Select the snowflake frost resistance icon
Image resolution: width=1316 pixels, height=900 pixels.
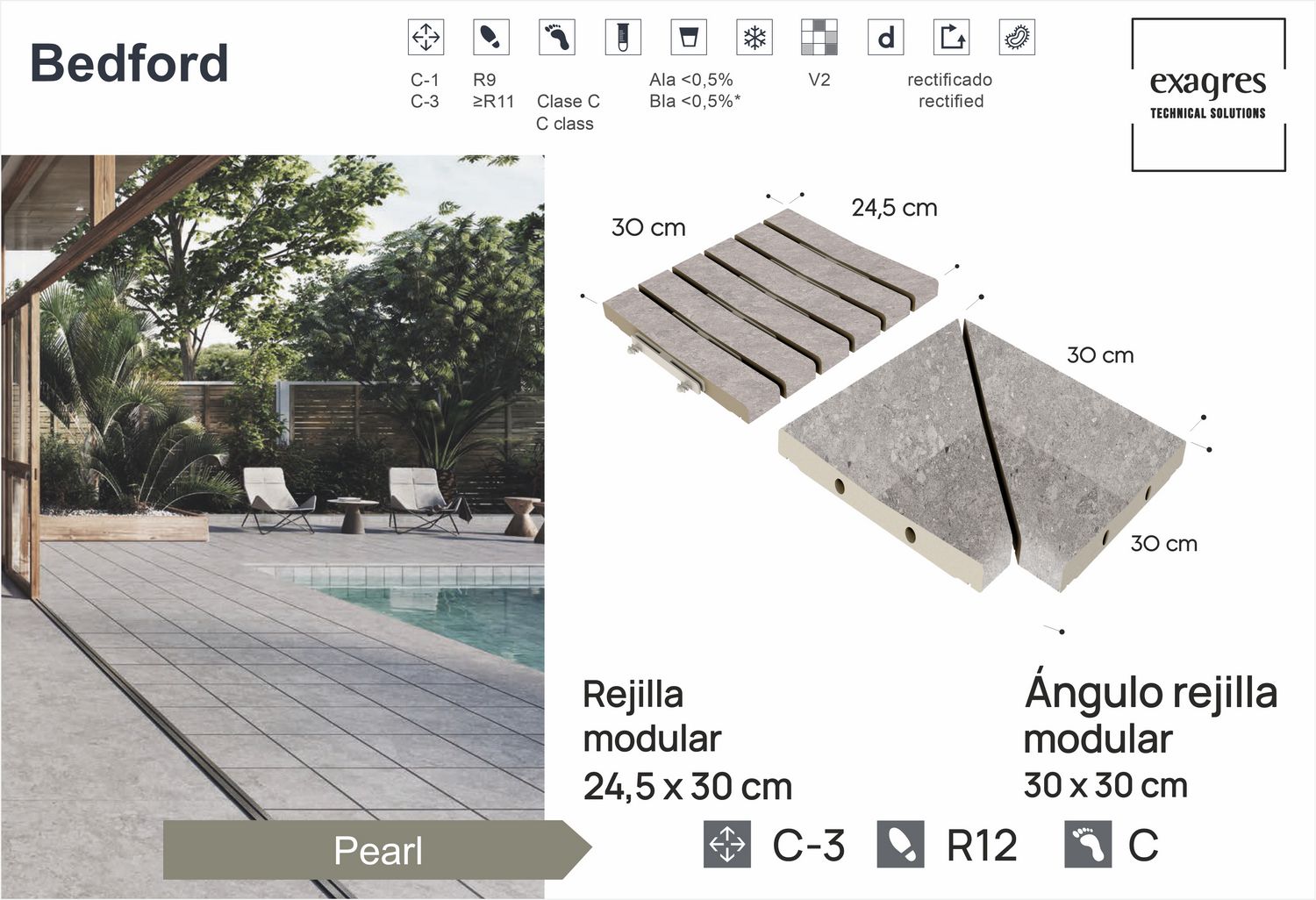pyautogui.click(x=755, y=37)
